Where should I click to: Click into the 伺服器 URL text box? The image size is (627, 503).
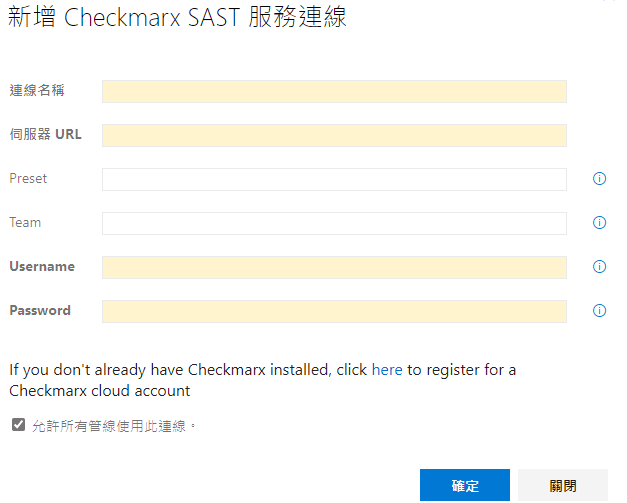pos(334,136)
